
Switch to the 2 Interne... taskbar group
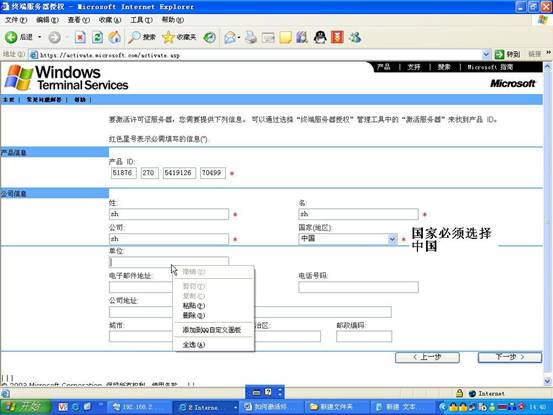pos(207,407)
